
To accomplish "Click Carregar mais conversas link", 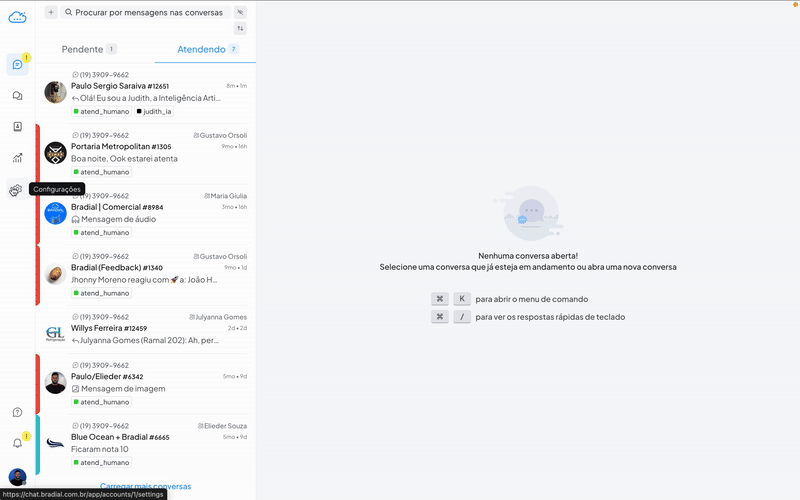I will 145,486.
